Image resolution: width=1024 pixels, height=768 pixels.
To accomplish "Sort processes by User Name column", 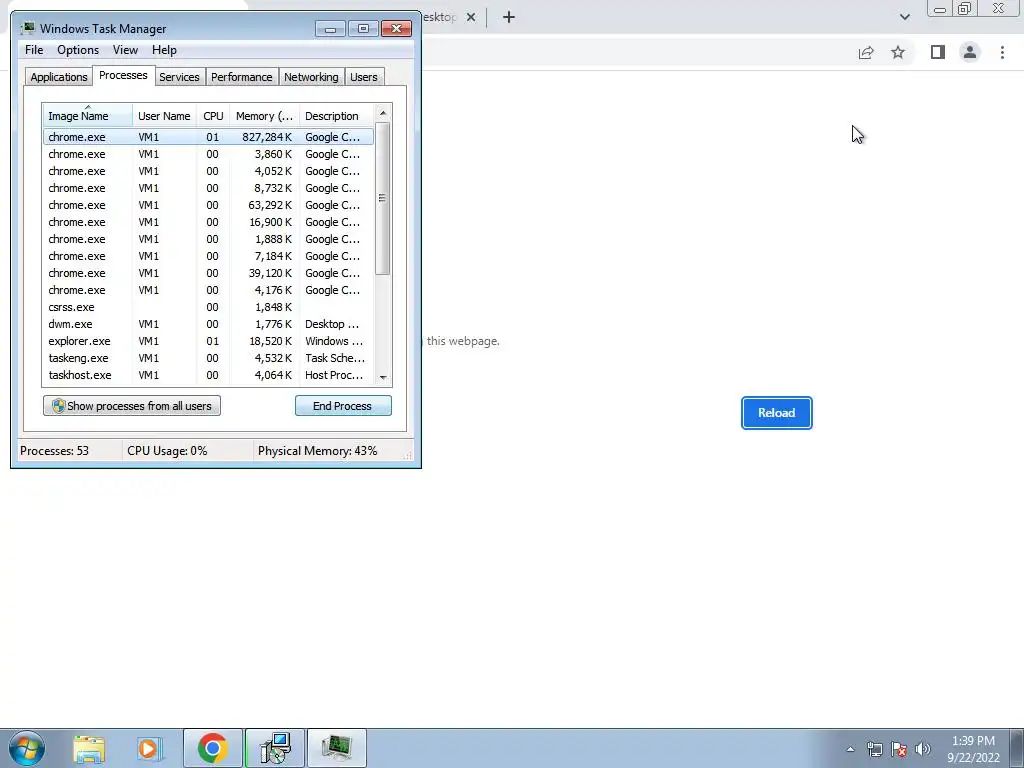I will click(x=164, y=116).
